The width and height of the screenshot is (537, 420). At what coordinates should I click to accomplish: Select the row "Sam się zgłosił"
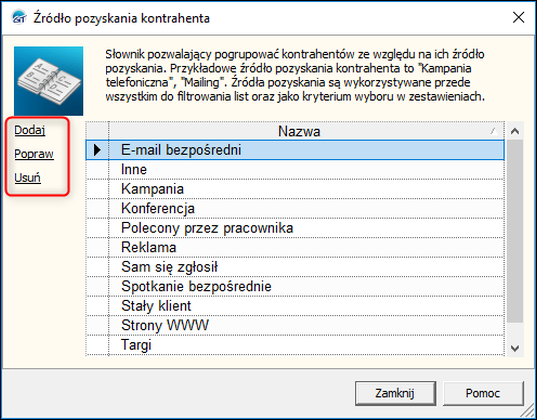point(295,267)
